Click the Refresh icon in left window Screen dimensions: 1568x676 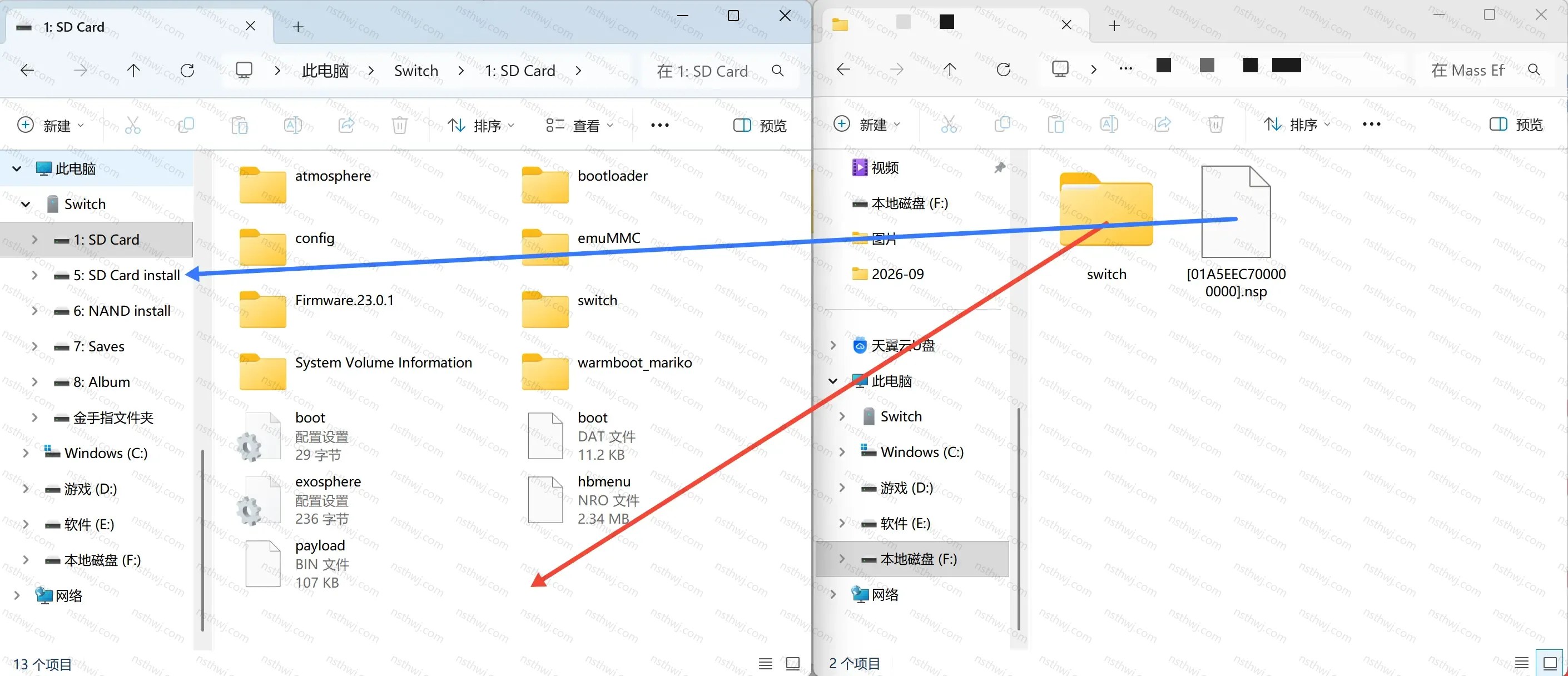pos(187,71)
